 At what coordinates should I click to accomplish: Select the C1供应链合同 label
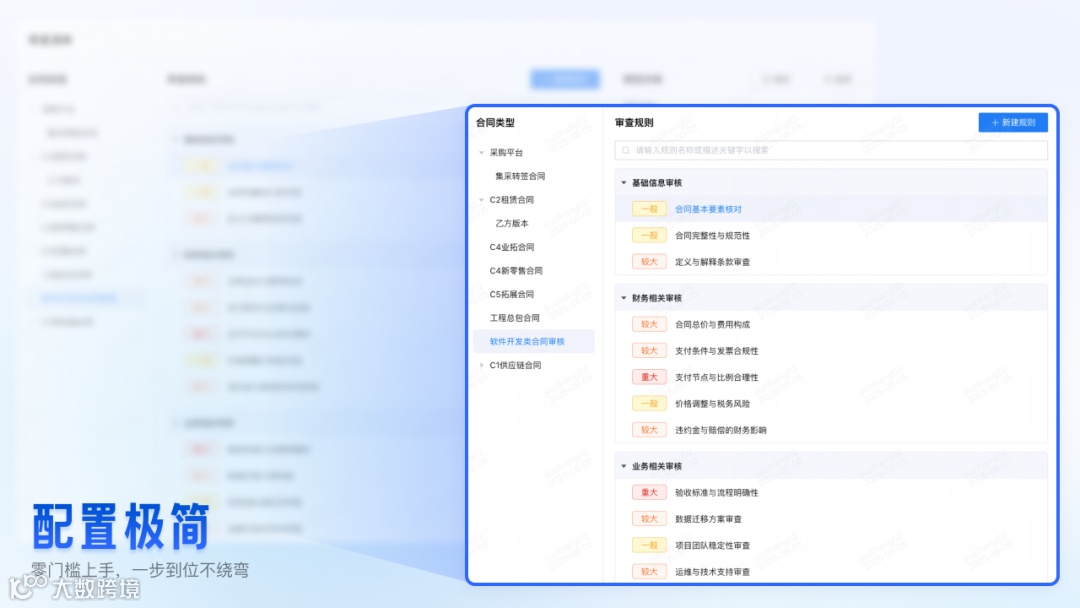click(515, 365)
